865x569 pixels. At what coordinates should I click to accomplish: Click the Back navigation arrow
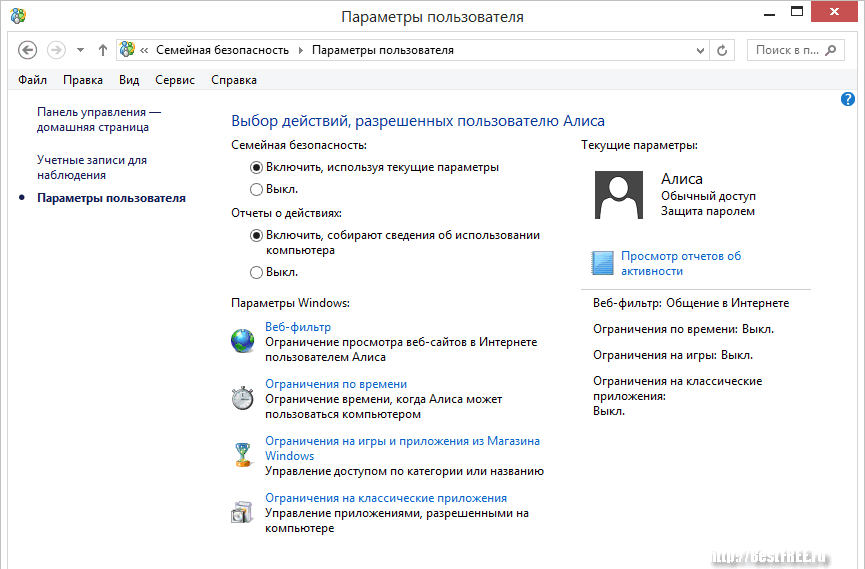coord(28,50)
